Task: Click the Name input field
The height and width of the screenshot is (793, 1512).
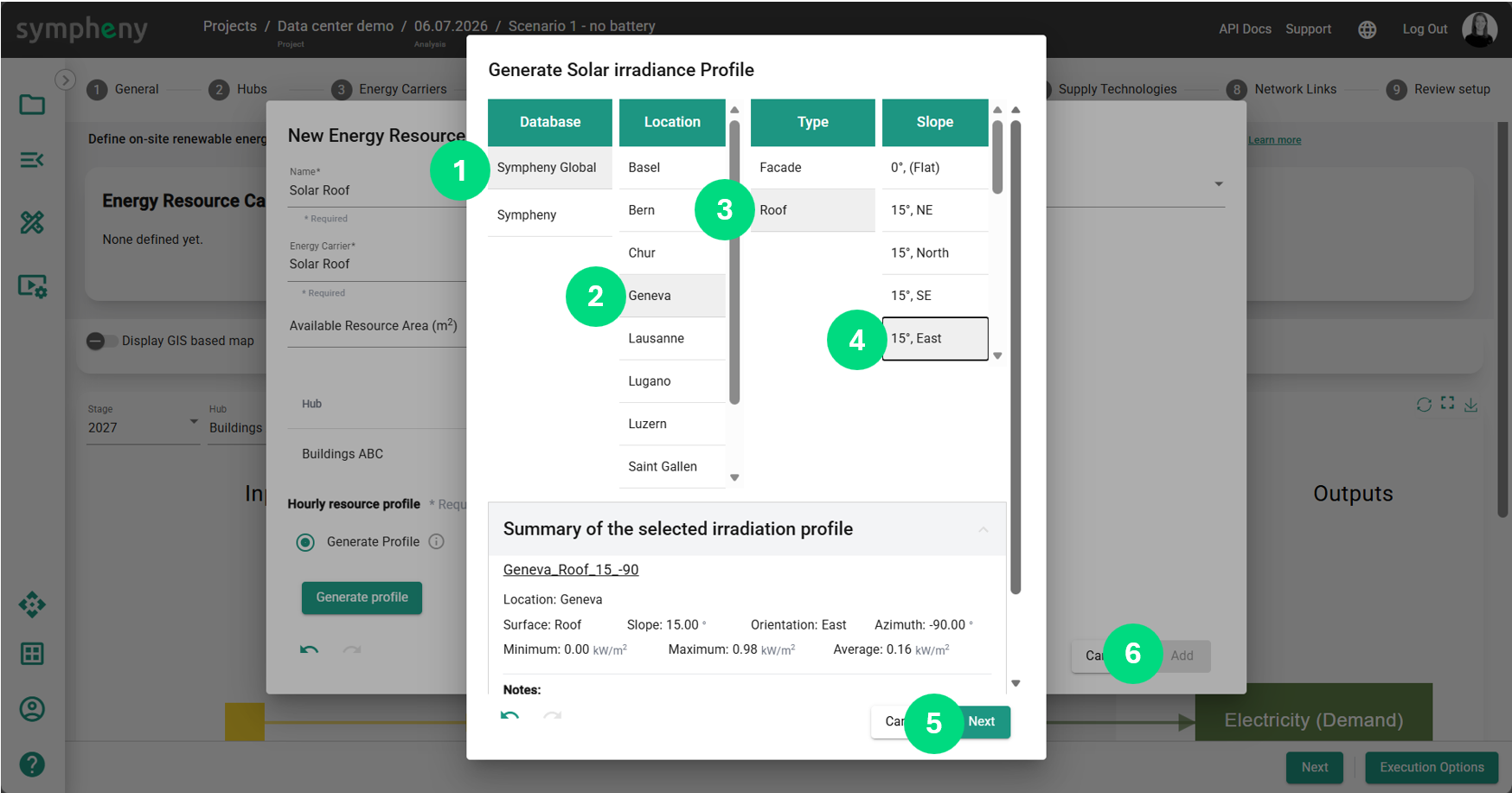Action: tap(377, 190)
